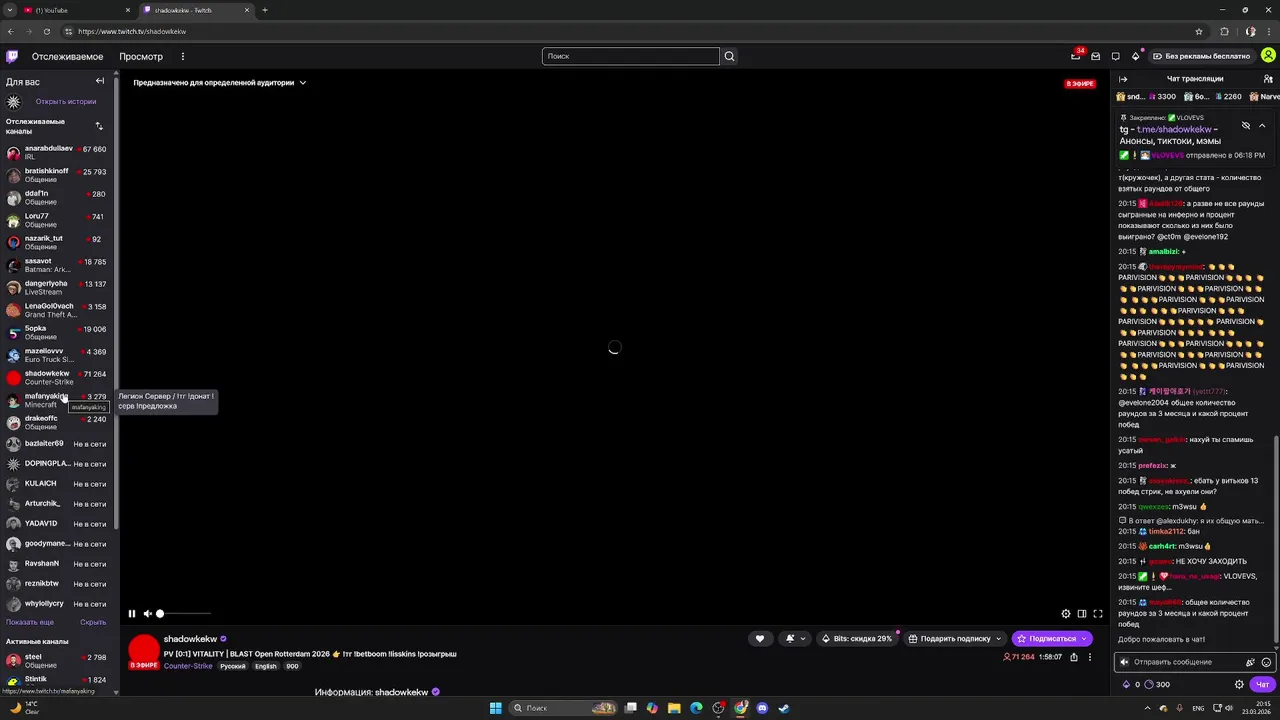Viewport: 1280px width, 720px height.
Task: Collapse the pinned message chevron
Action: (1262, 126)
